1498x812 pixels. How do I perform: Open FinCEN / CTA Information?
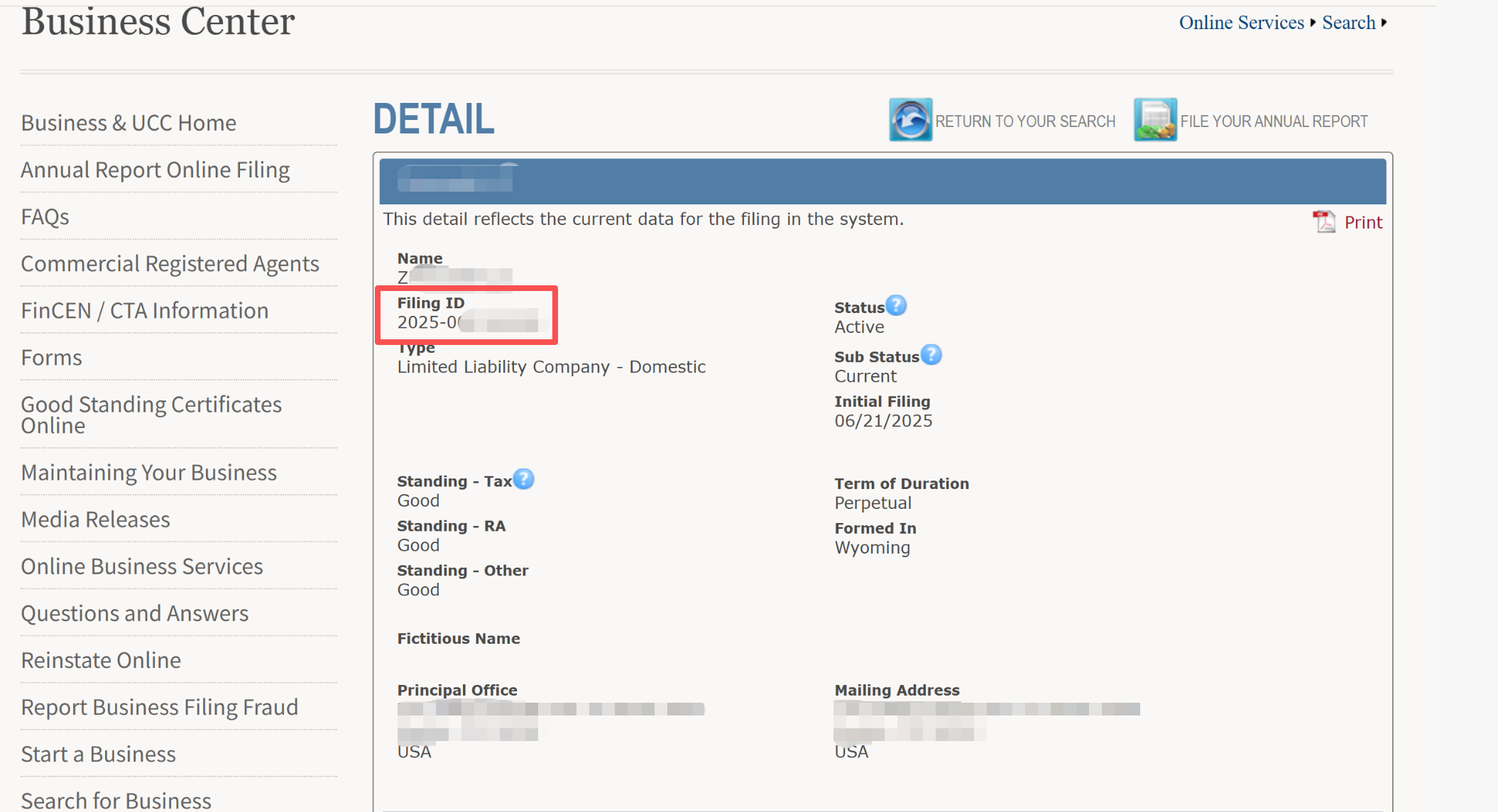[145, 310]
